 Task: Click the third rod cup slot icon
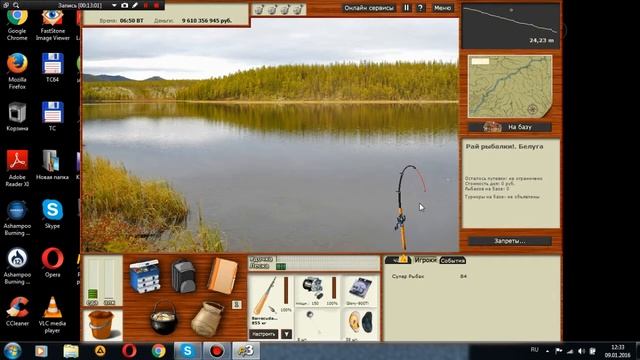pos(285,9)
